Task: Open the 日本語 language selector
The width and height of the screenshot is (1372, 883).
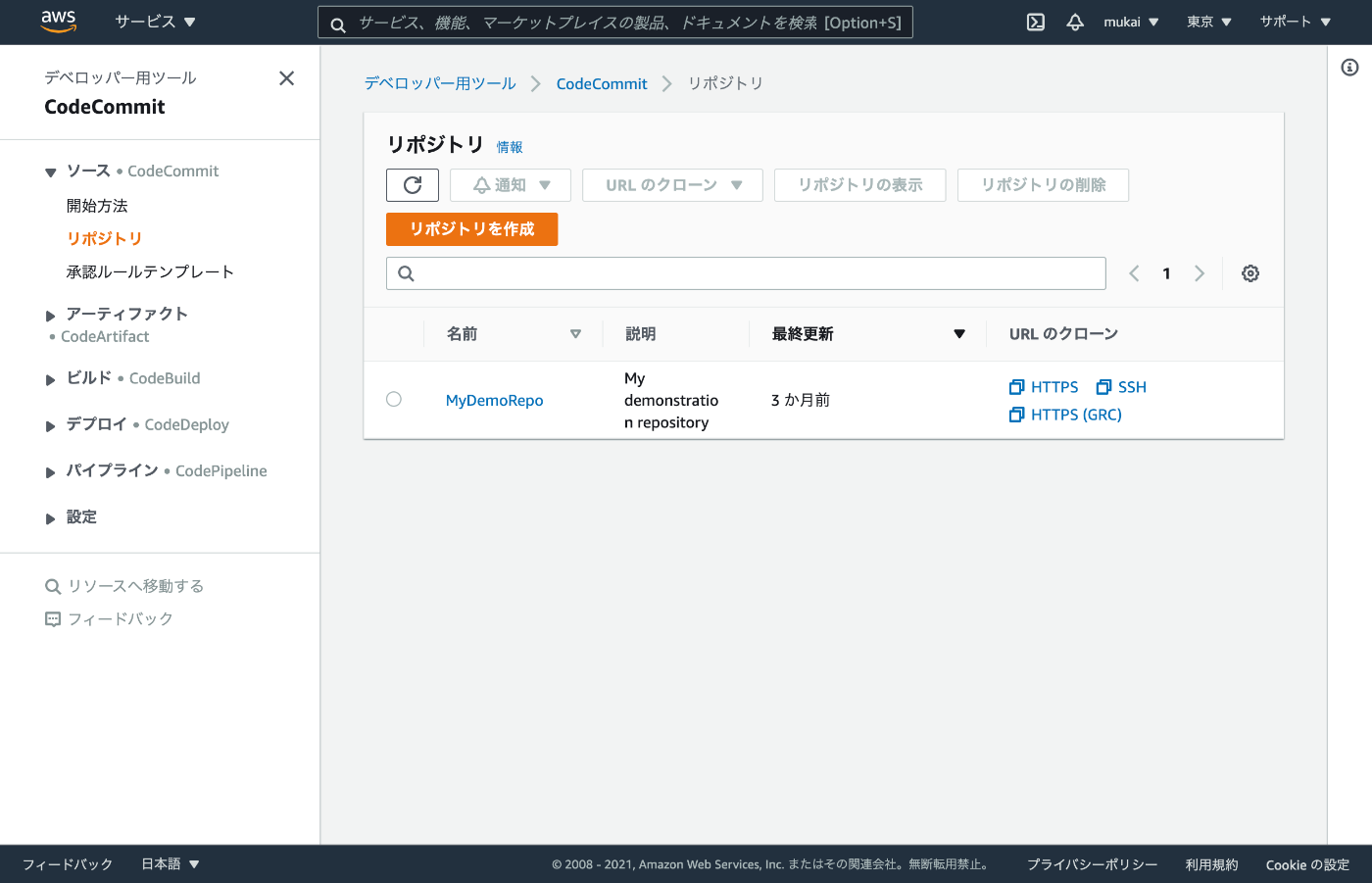Action: [x=171, y=864]
